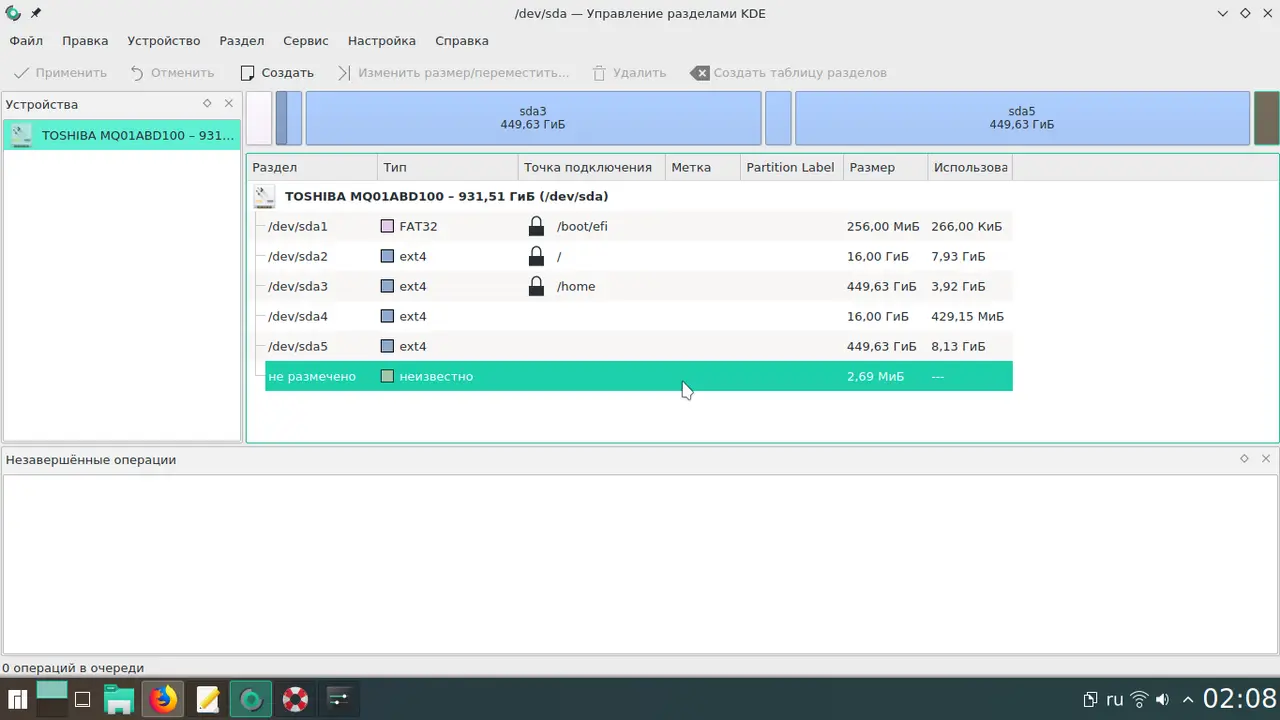Click the Undo (Отменить) toolbar button
The image size is (1280, 720).
point(172,73)
